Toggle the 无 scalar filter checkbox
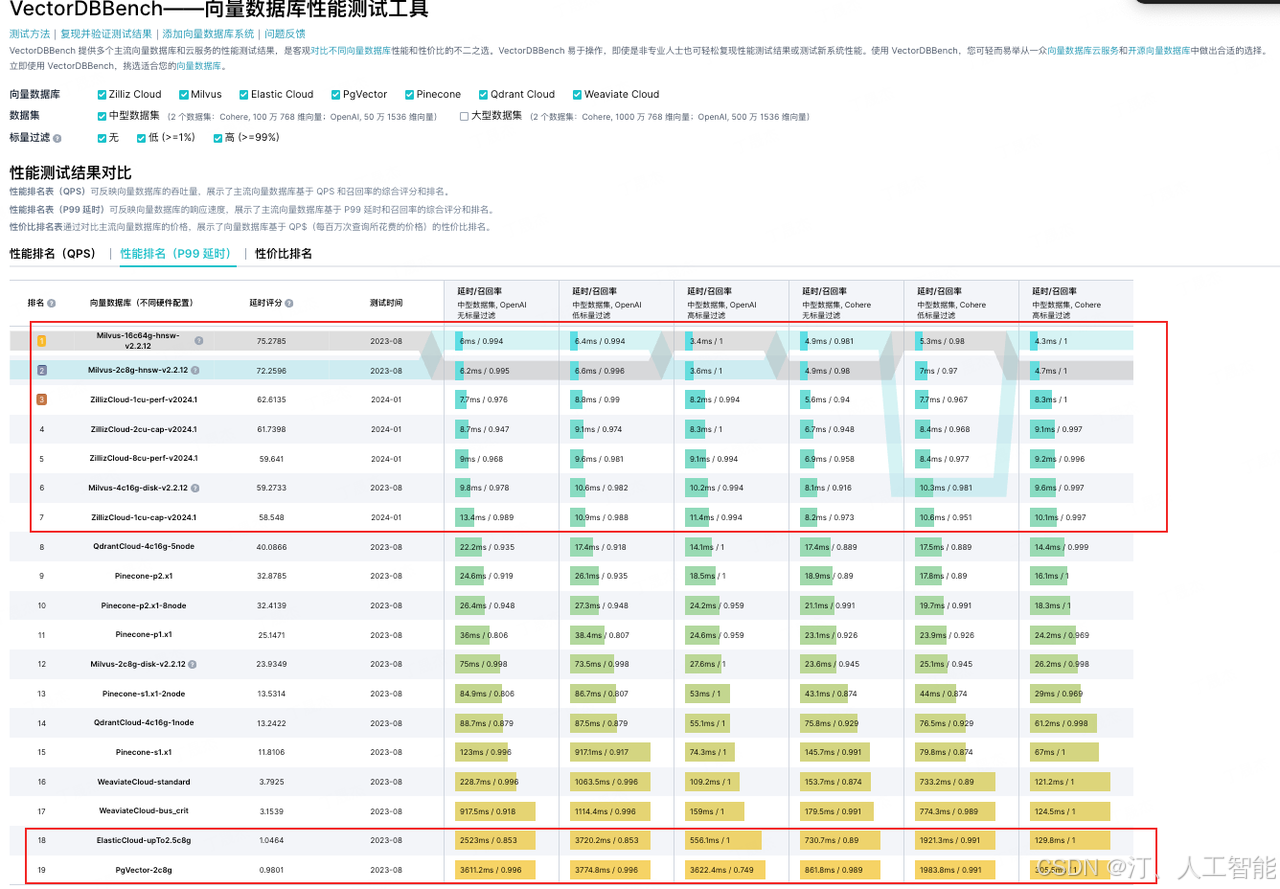Screen dimensions: 1280x889 (x=102, y=138)
